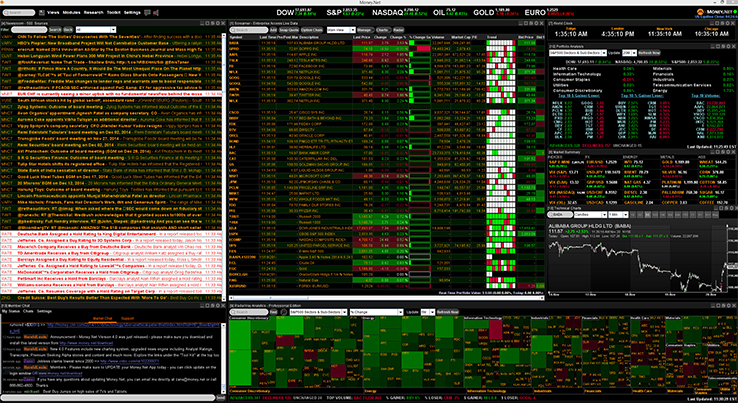Click the S icon in Technical Charts header
This screenshot has width=738, height=403.
tap(726, 208)
